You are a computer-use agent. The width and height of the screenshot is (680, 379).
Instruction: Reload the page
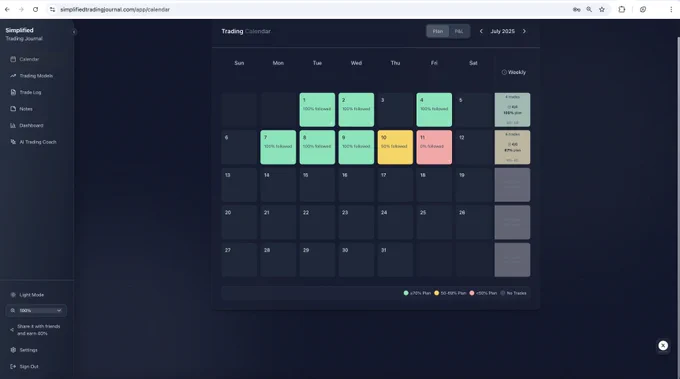click(36, 9)
